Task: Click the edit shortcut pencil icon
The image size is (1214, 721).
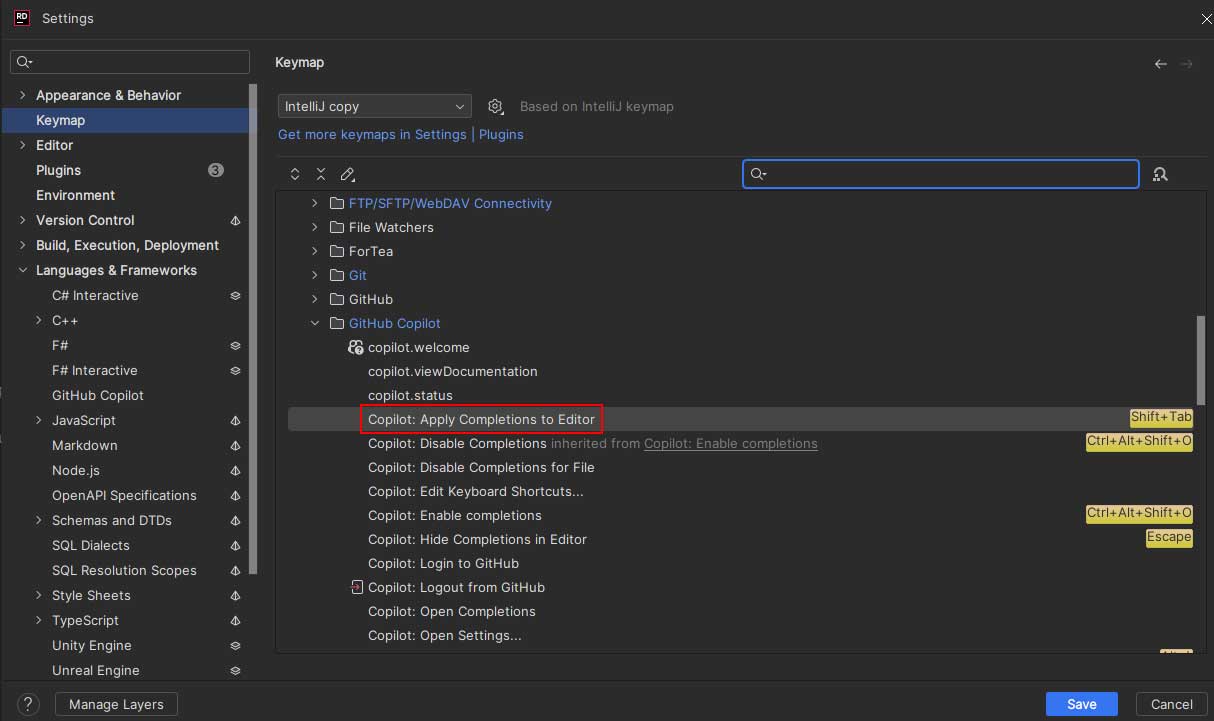Action: (348, 174)
